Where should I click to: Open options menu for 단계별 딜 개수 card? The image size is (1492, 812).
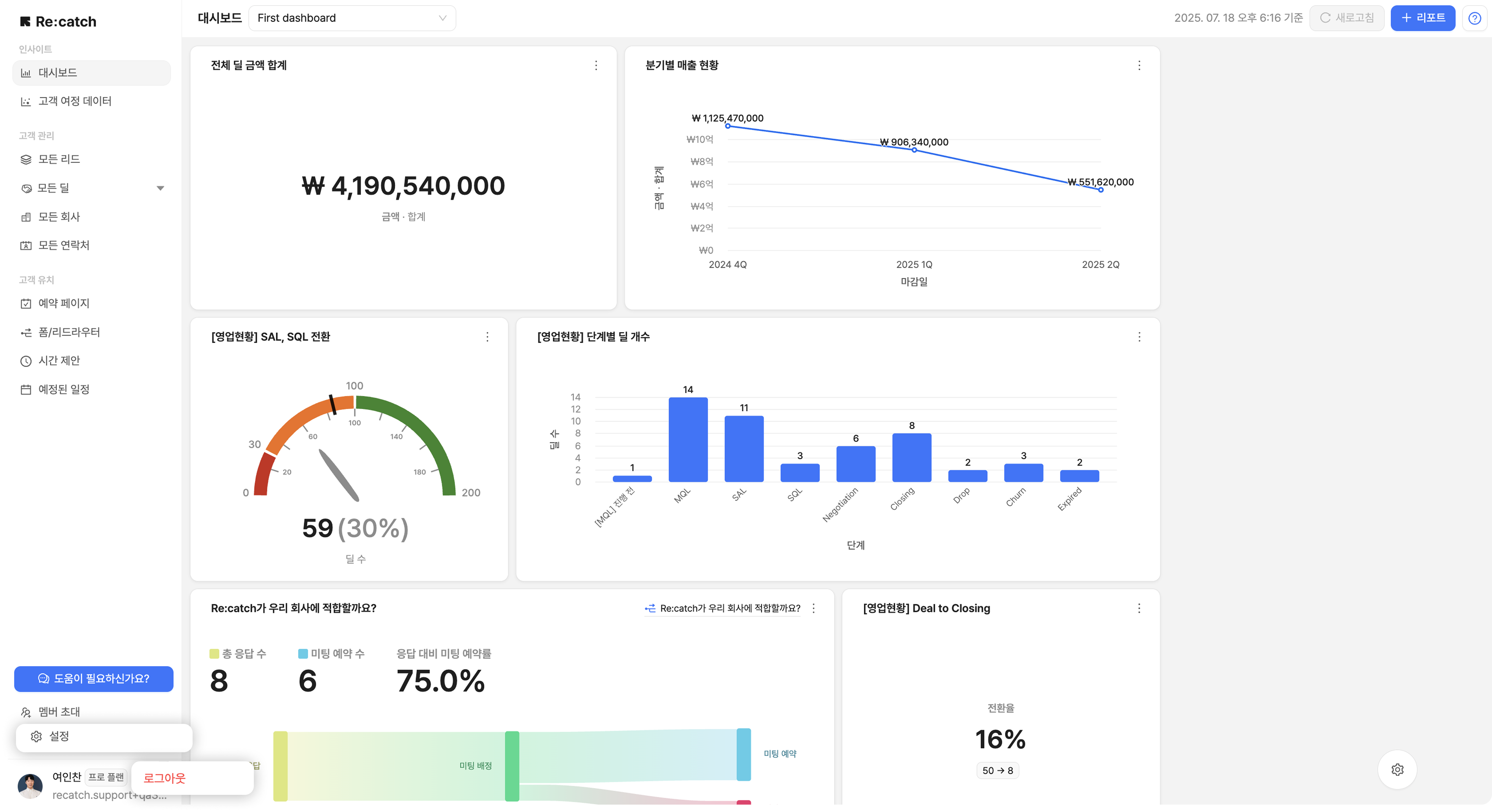tap(1139, 337)
